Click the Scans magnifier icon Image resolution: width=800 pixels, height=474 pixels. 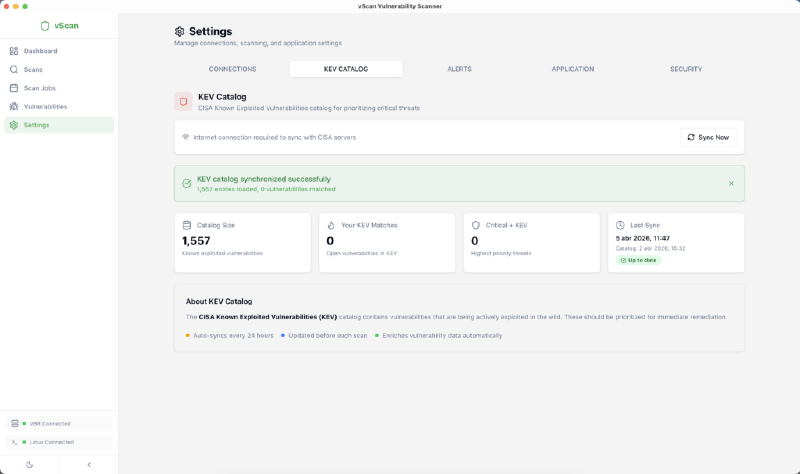[x=14, y=69]
